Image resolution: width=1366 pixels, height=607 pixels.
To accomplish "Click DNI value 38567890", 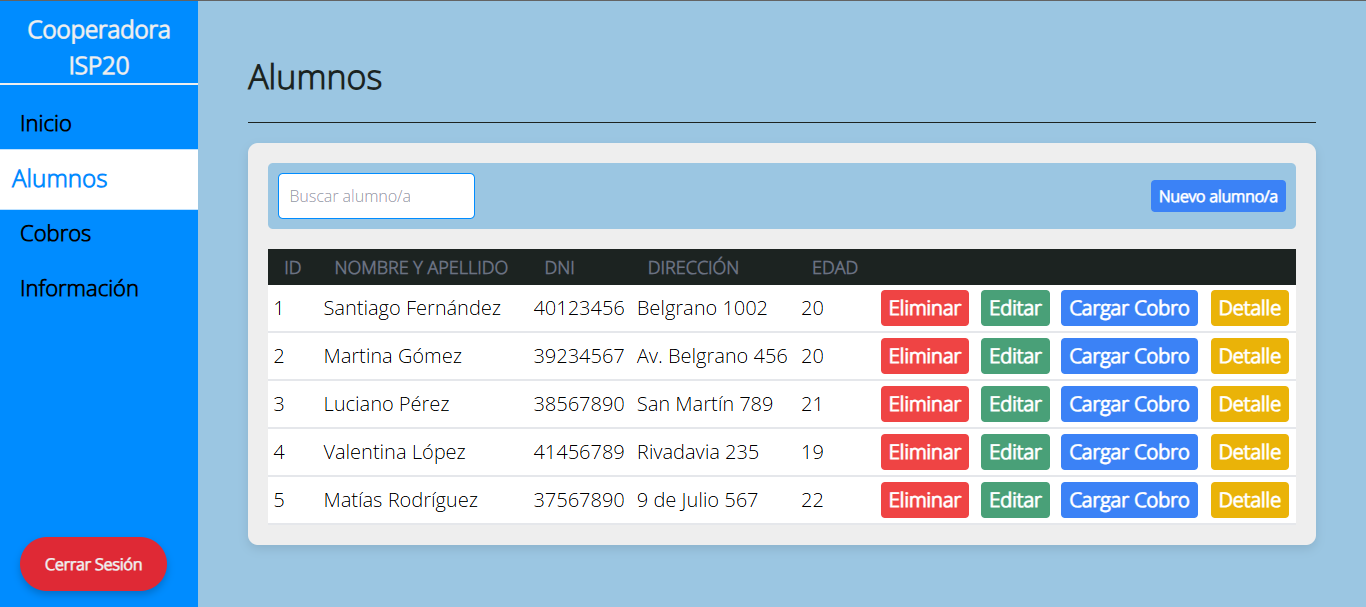I will pos(579,404).
